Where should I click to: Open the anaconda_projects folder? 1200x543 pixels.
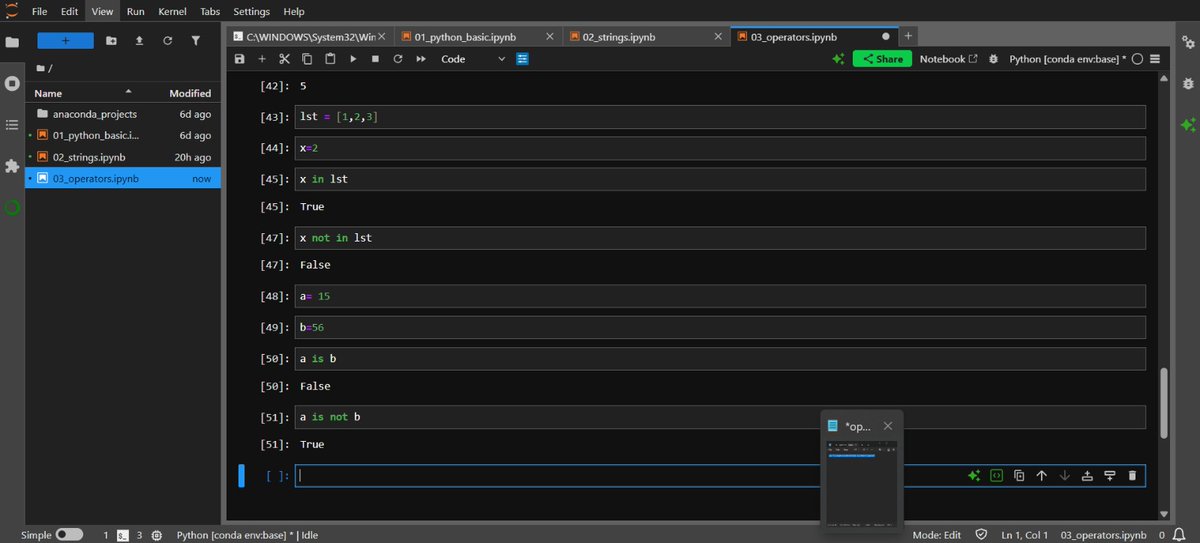pos(122,114)
